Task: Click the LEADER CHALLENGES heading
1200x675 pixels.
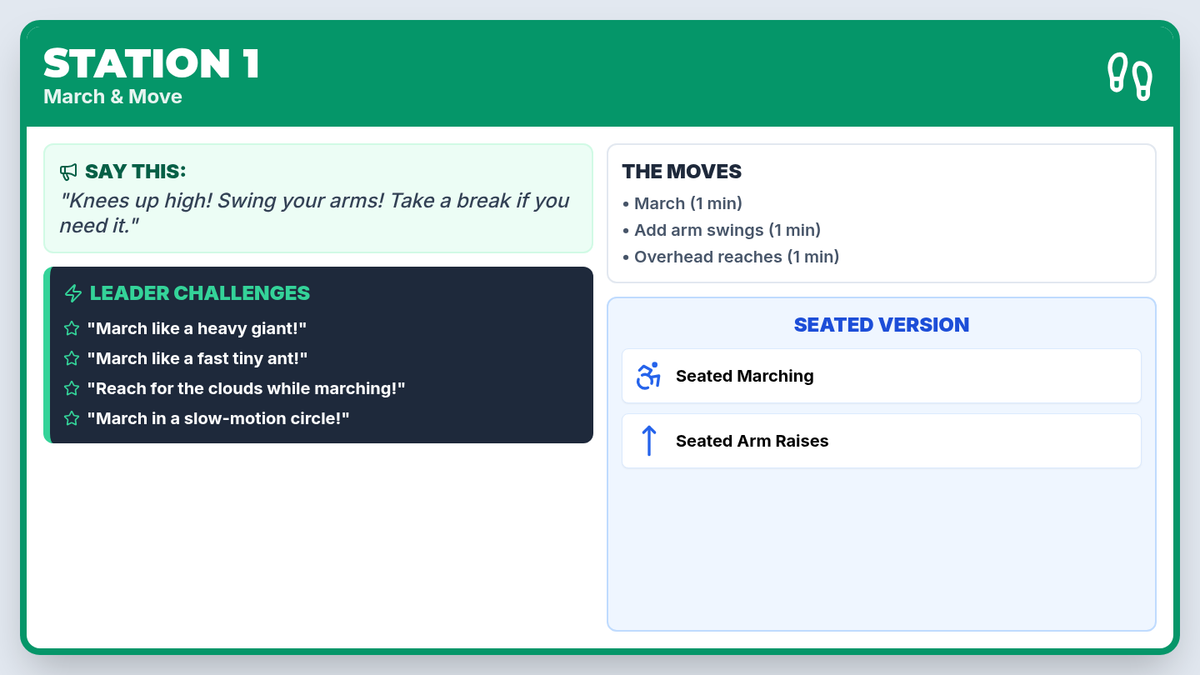Action: 200,293
